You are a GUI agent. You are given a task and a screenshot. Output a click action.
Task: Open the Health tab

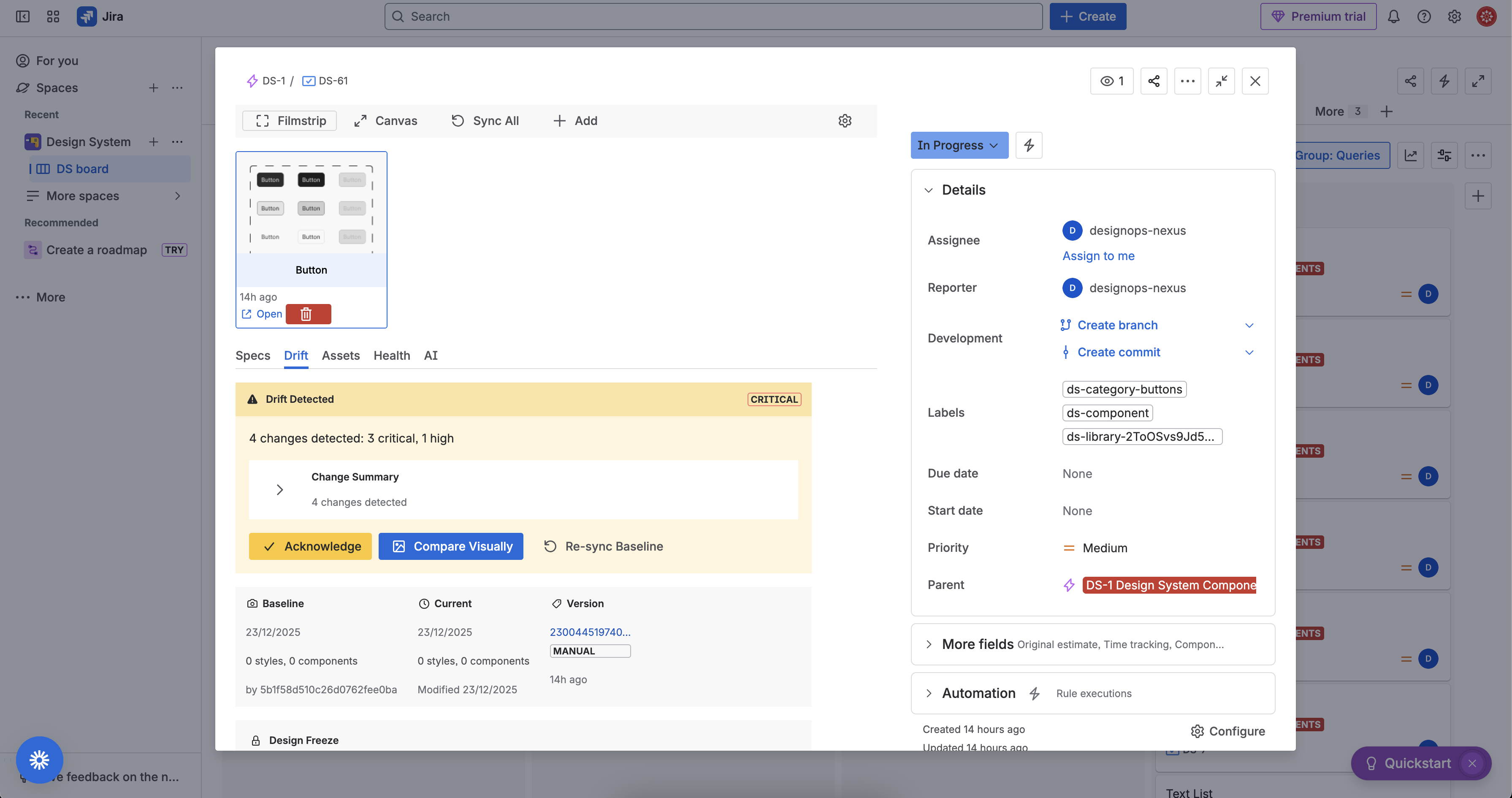[391, 355]
